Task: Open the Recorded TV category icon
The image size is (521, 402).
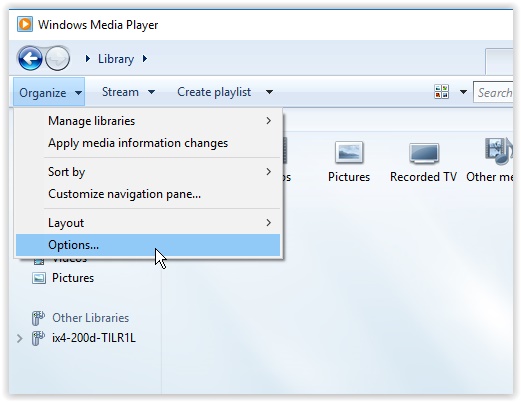Action: click(x=424, y=153)
